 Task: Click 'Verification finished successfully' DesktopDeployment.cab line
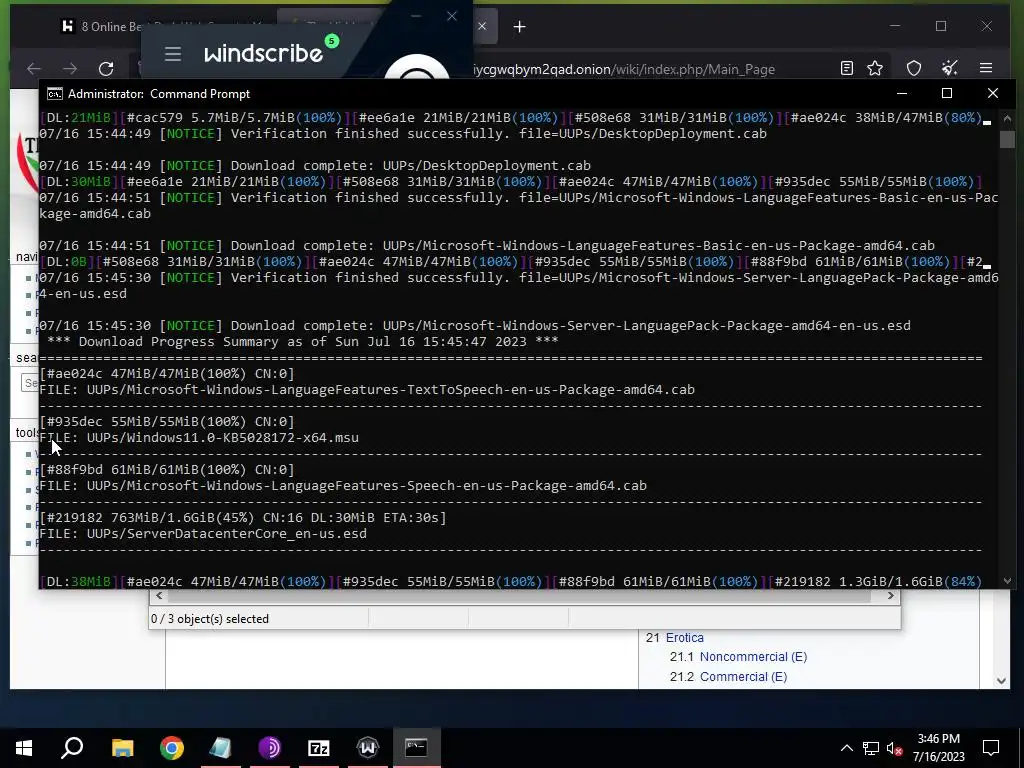[x=403, y=133]
